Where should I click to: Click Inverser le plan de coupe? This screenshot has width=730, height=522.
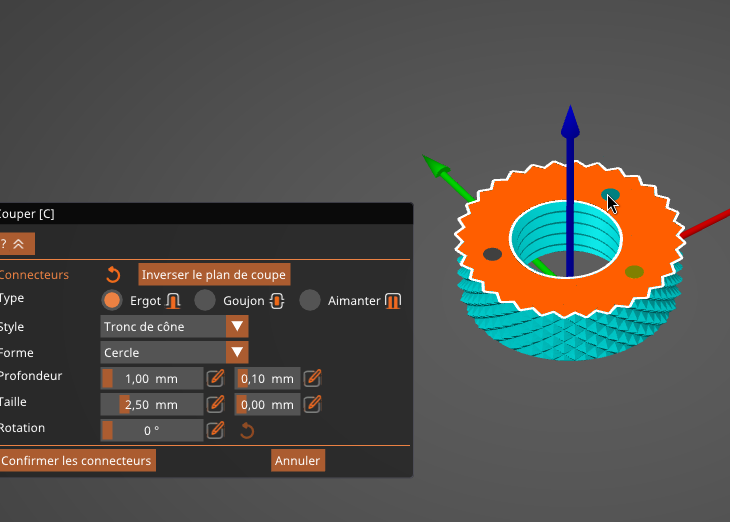click(x=214, y=275)
